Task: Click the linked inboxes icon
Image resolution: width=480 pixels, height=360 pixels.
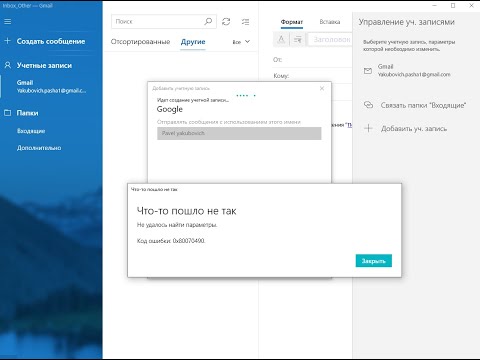Action: click(368, 105)
